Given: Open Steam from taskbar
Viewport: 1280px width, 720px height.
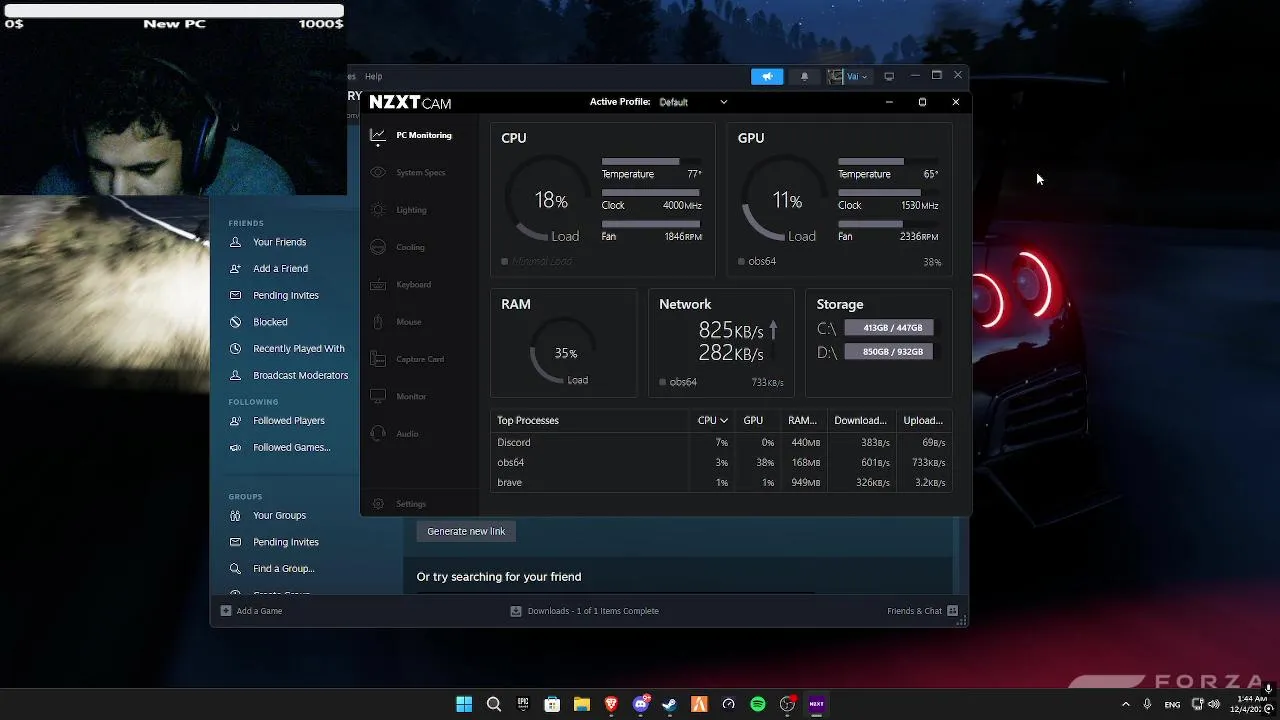Looking at the screenshot, I should (x=669, y=704).
